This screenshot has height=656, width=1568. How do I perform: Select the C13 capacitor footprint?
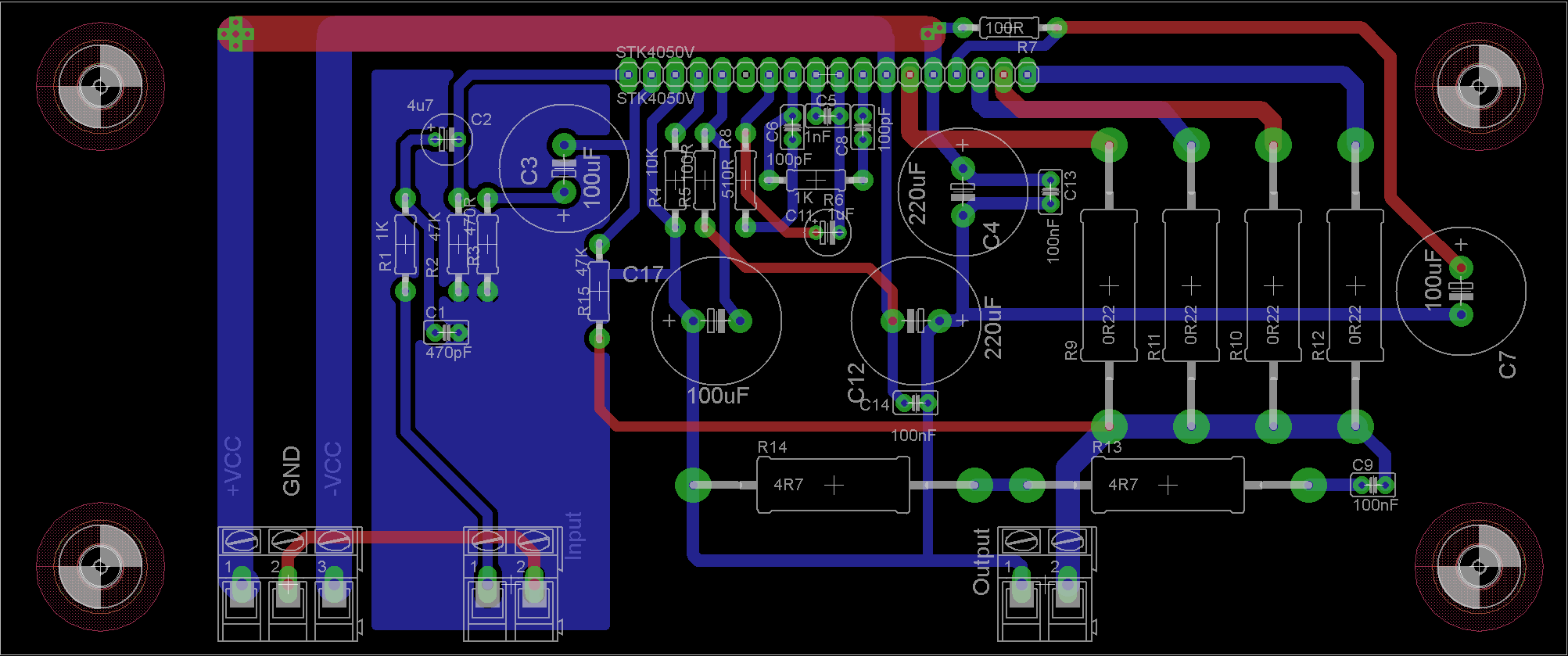[x=1050, y=192]
